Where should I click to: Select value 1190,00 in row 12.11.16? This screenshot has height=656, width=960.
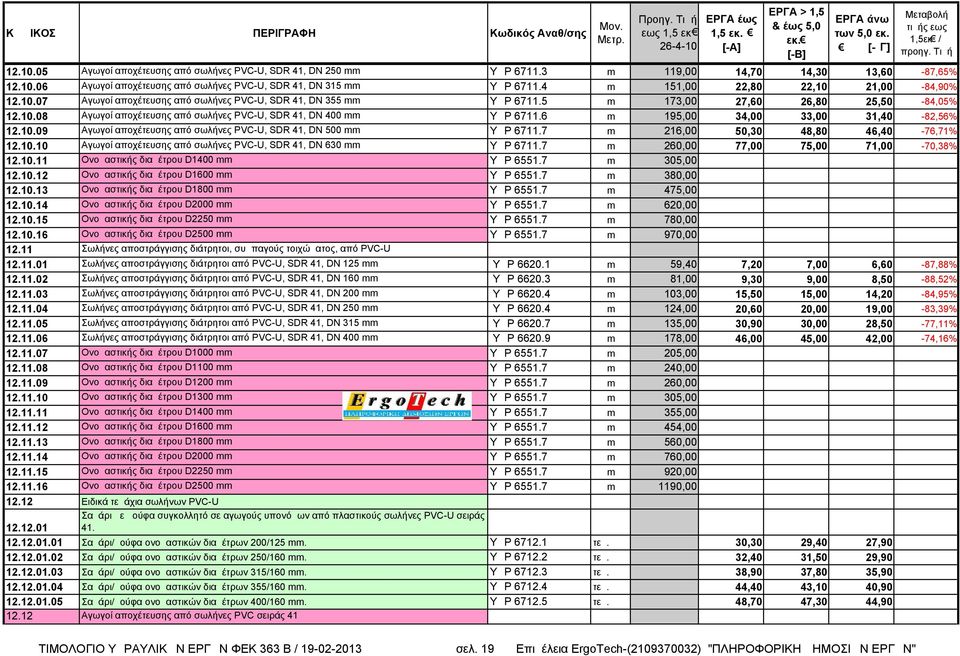pos(678,486)
